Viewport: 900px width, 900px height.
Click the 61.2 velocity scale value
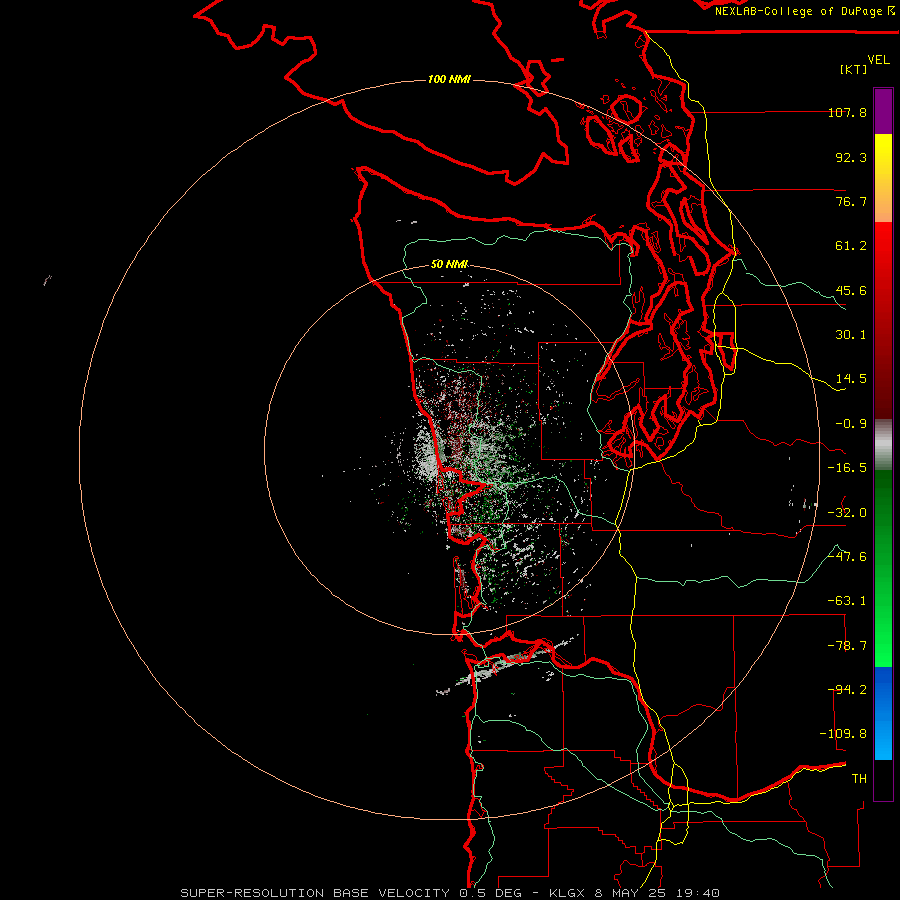pyautogui.click(x=851, y=246)
